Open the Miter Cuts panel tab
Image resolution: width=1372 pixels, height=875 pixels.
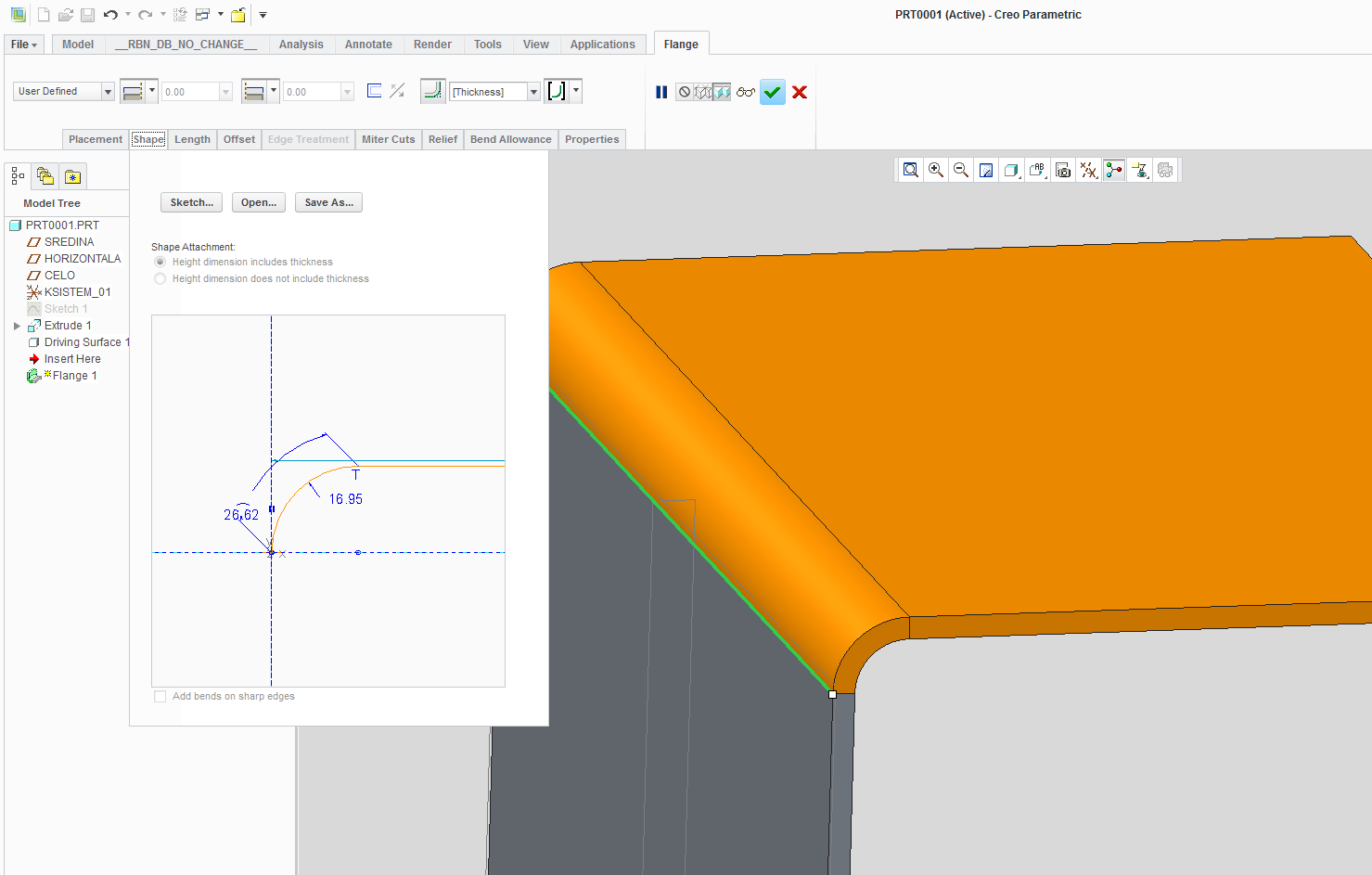point(389,139)
